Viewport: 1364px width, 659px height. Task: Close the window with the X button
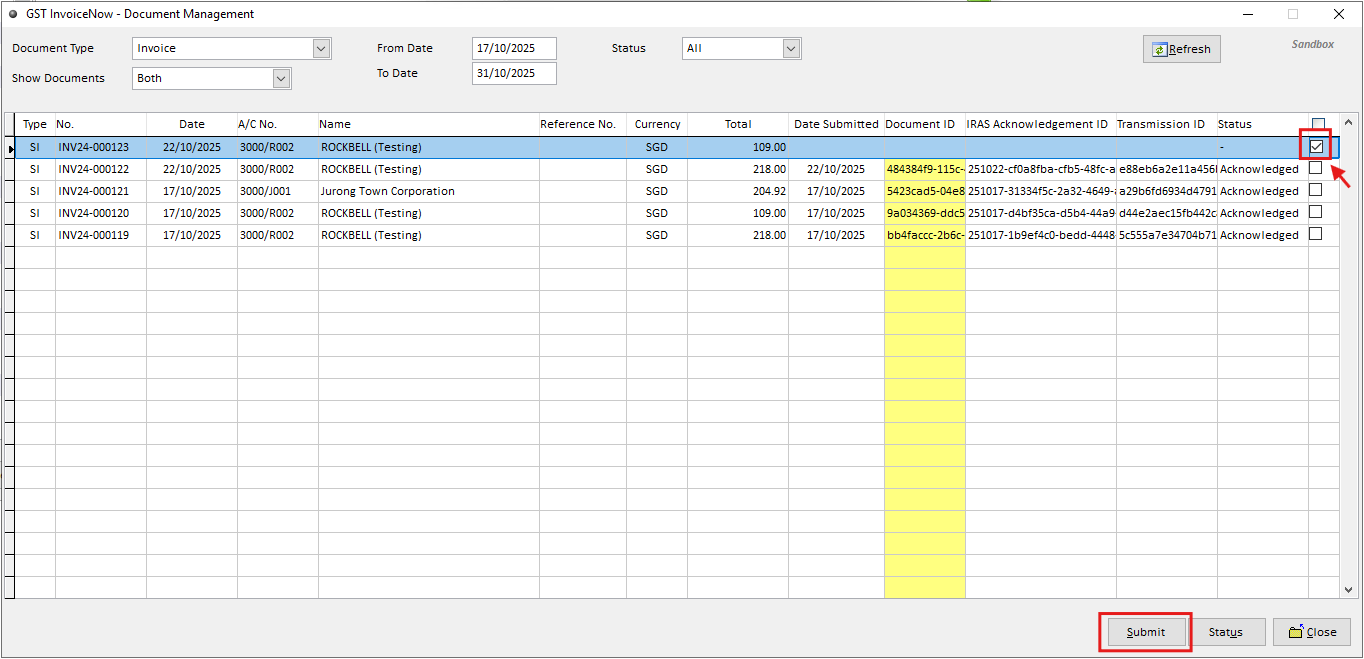1339,14
